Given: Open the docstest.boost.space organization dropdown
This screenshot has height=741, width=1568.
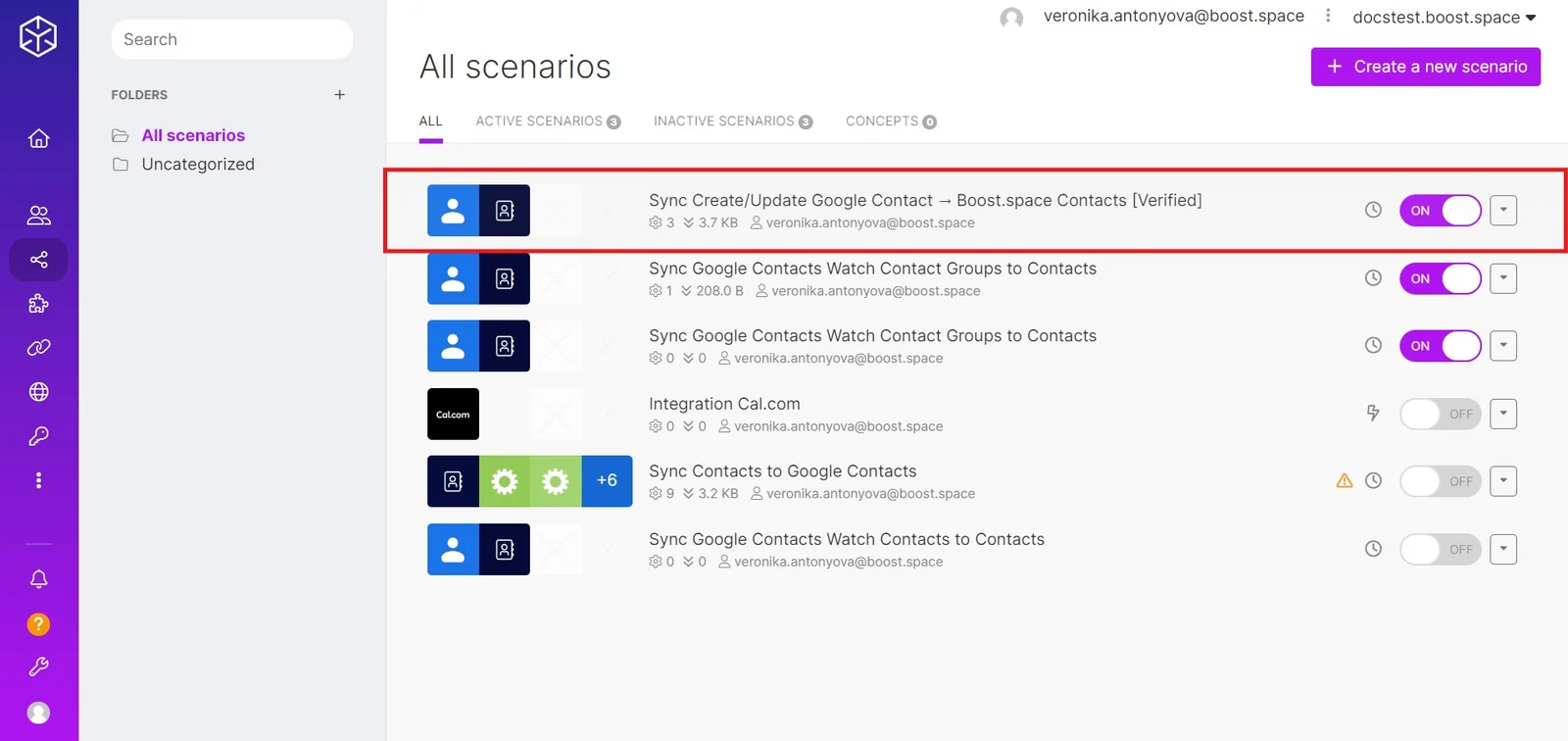Looking at the screenshot, I should [x=1445, y=17].
